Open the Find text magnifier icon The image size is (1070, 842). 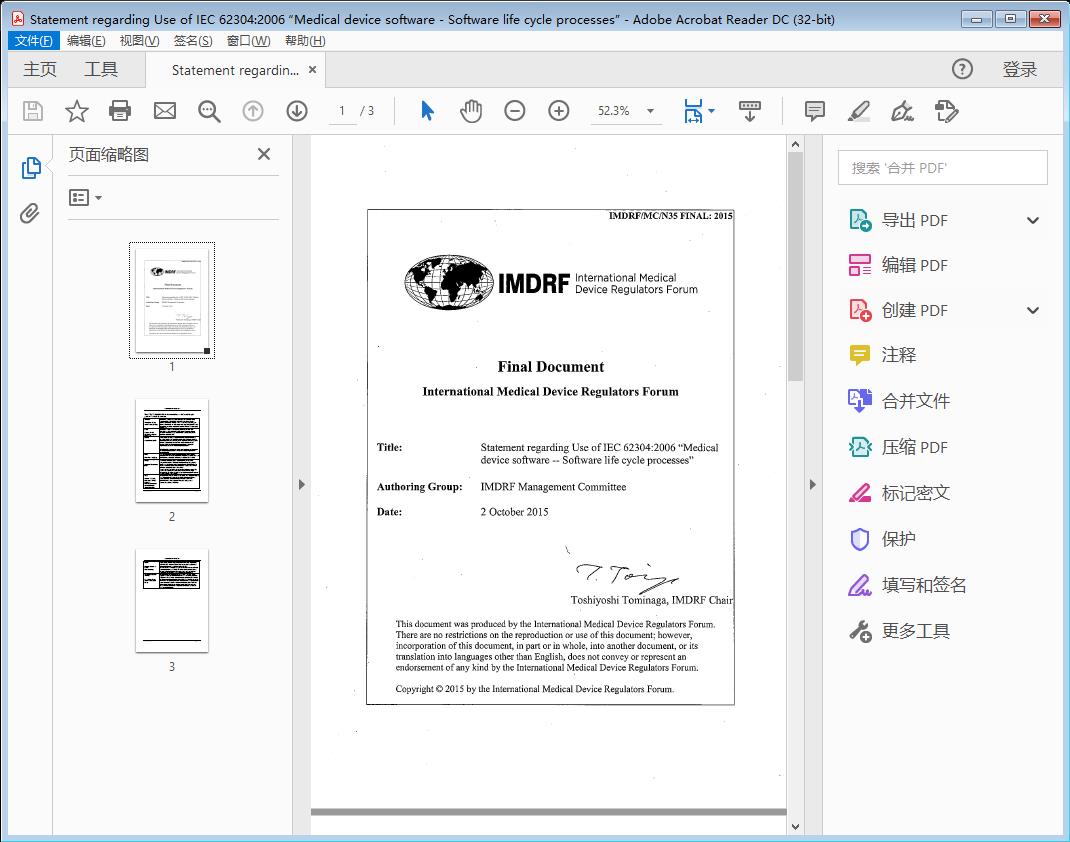pos(209,111)
